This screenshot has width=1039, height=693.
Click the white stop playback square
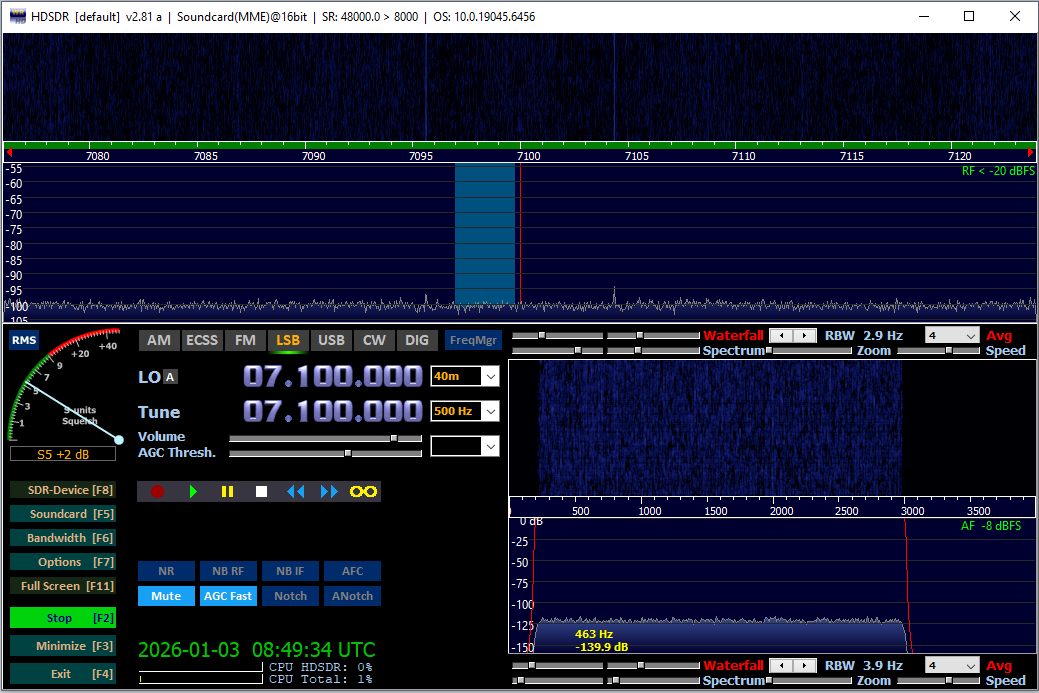coord(261,492)
